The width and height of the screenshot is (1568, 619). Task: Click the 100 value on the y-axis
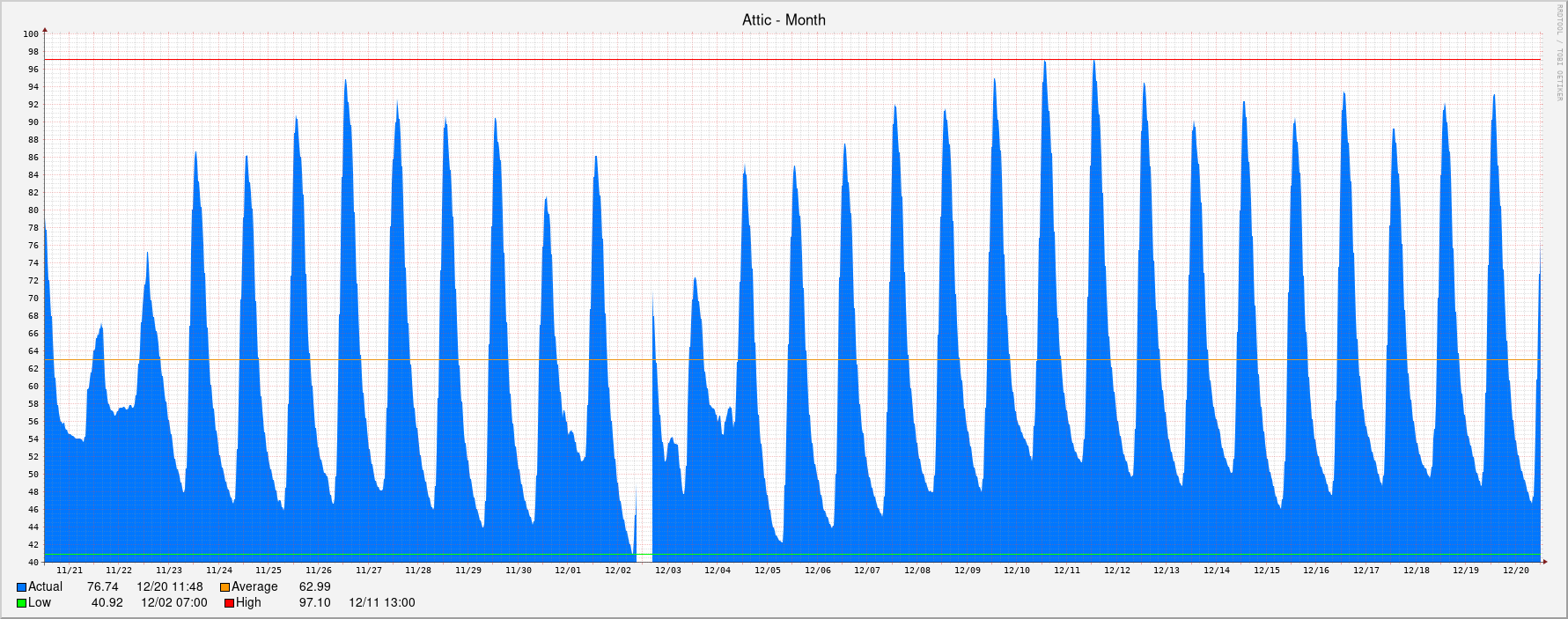[31, 34]
